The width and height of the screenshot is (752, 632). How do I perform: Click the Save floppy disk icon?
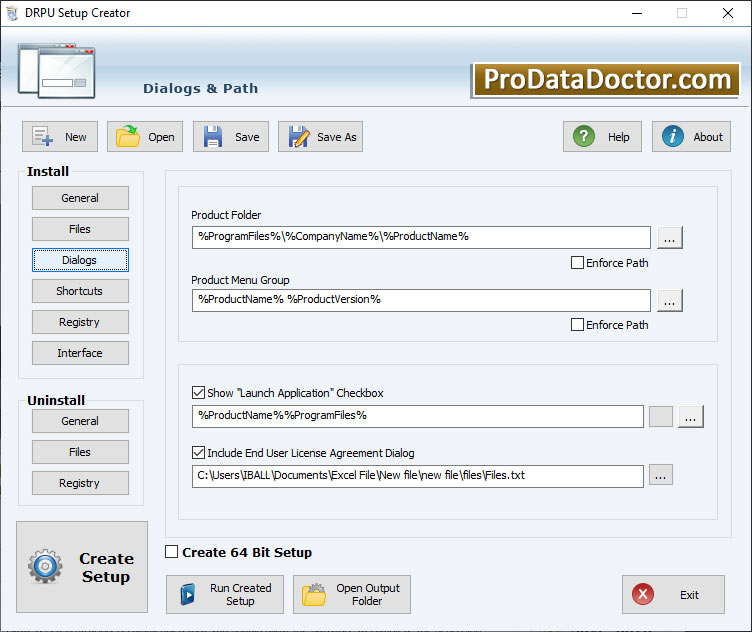tap(212, 137)
